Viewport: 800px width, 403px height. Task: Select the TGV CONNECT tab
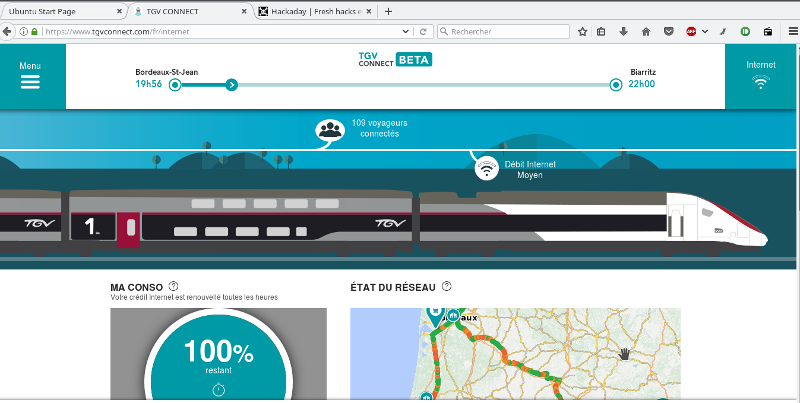(190, 11)
